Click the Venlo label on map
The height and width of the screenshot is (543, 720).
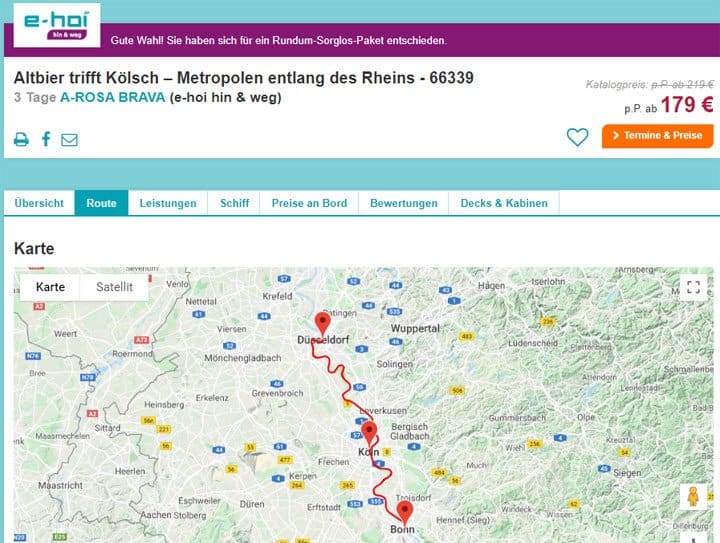(177, 284)
